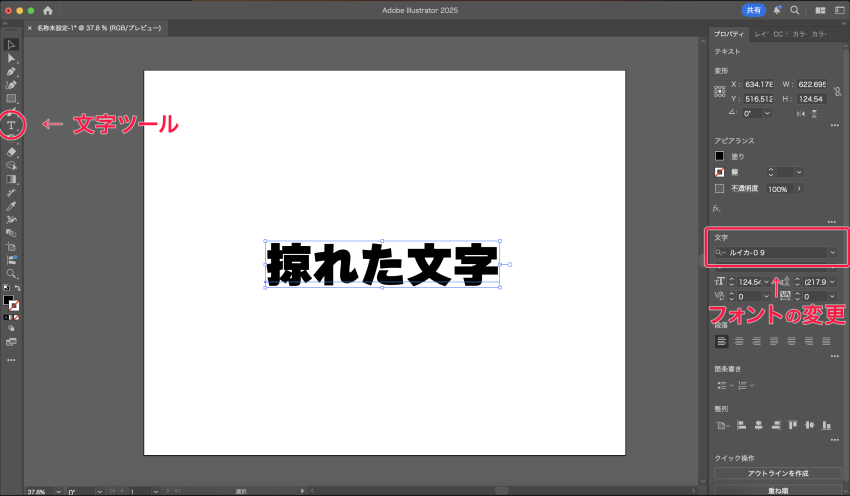Select the Eraser tool
This screenshot has height=496, width=850.
coord(11,152)
